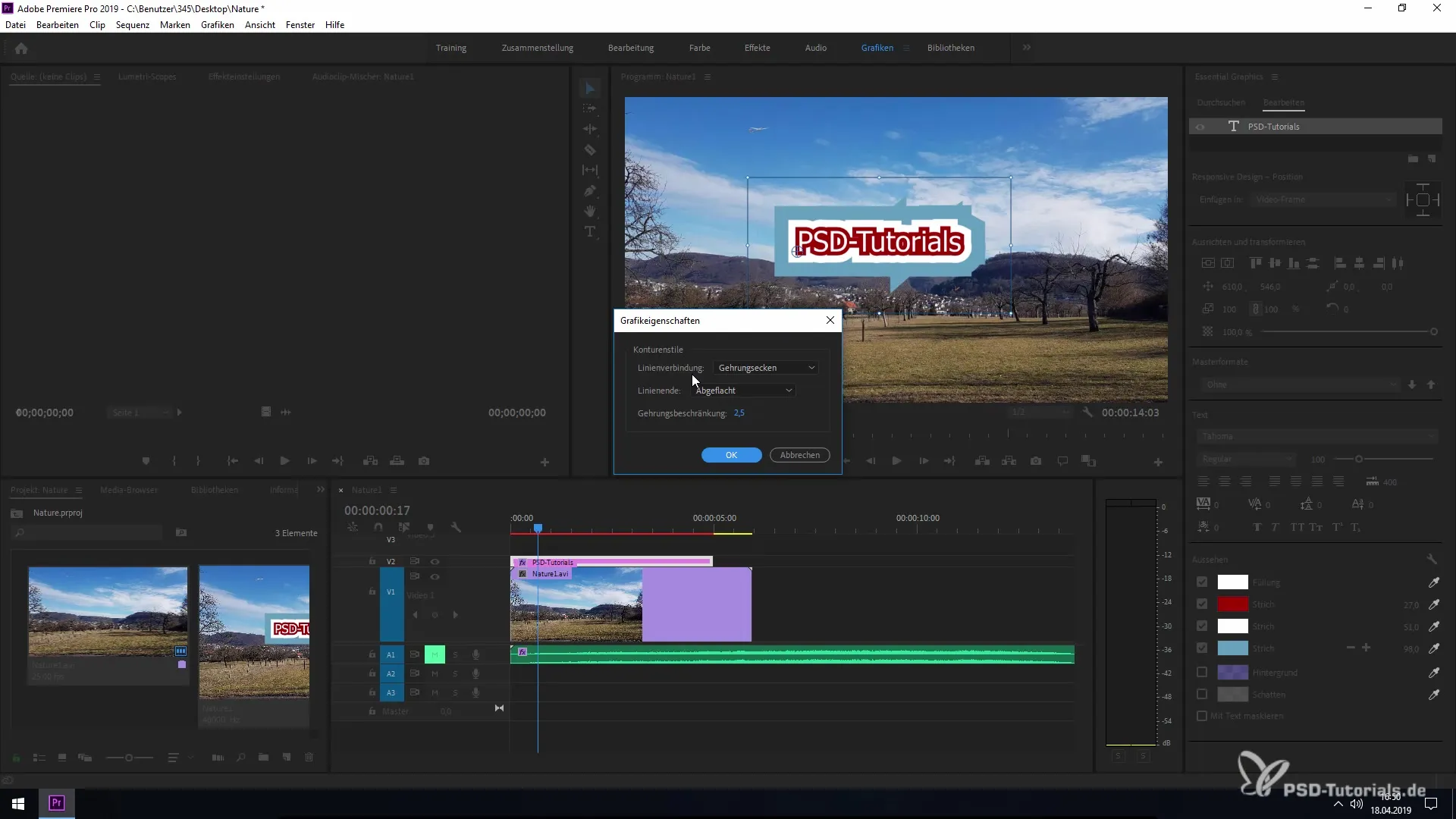
Task: Select the Selection tool arrow
Action: pyautogui.click(x=590, y=89)
